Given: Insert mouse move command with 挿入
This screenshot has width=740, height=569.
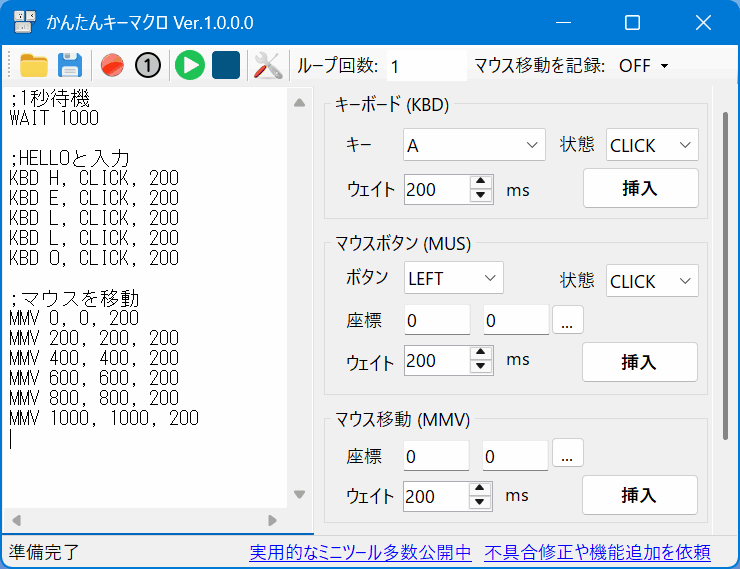Looking at the screenshot, I should (639, 495).
